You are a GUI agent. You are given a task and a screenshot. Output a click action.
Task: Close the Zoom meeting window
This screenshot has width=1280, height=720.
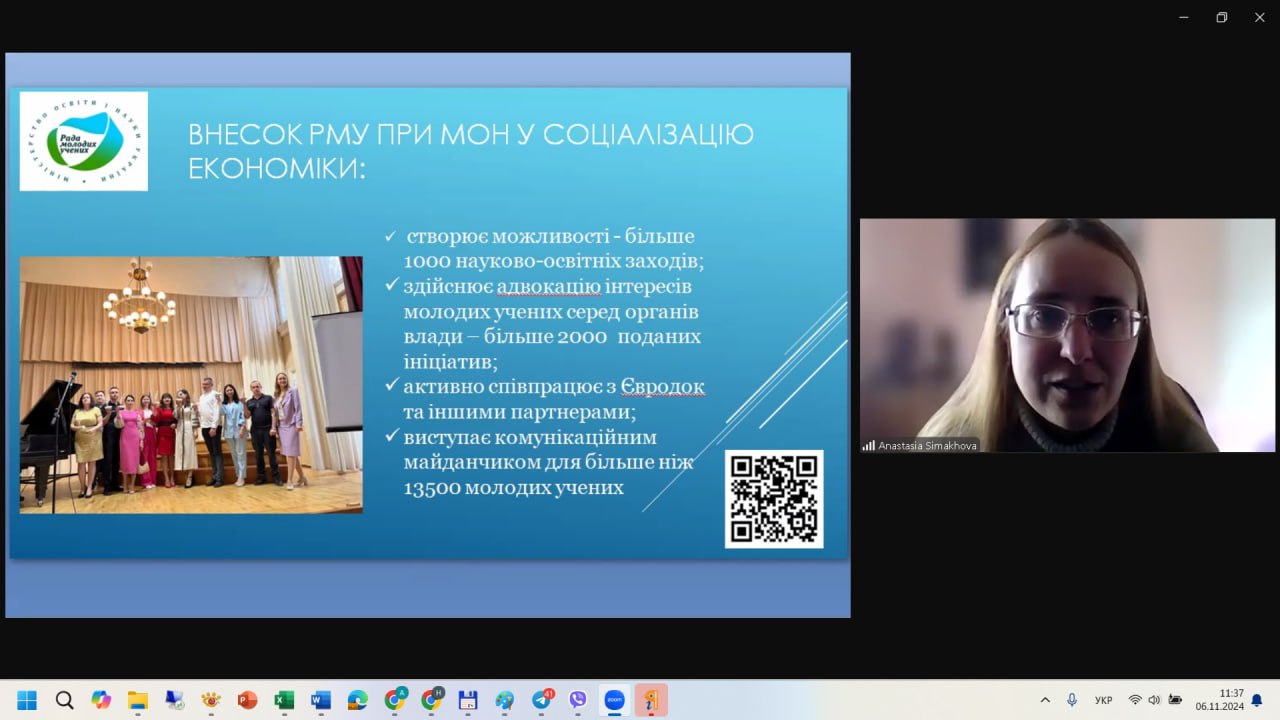click(x=1260, y=17)
